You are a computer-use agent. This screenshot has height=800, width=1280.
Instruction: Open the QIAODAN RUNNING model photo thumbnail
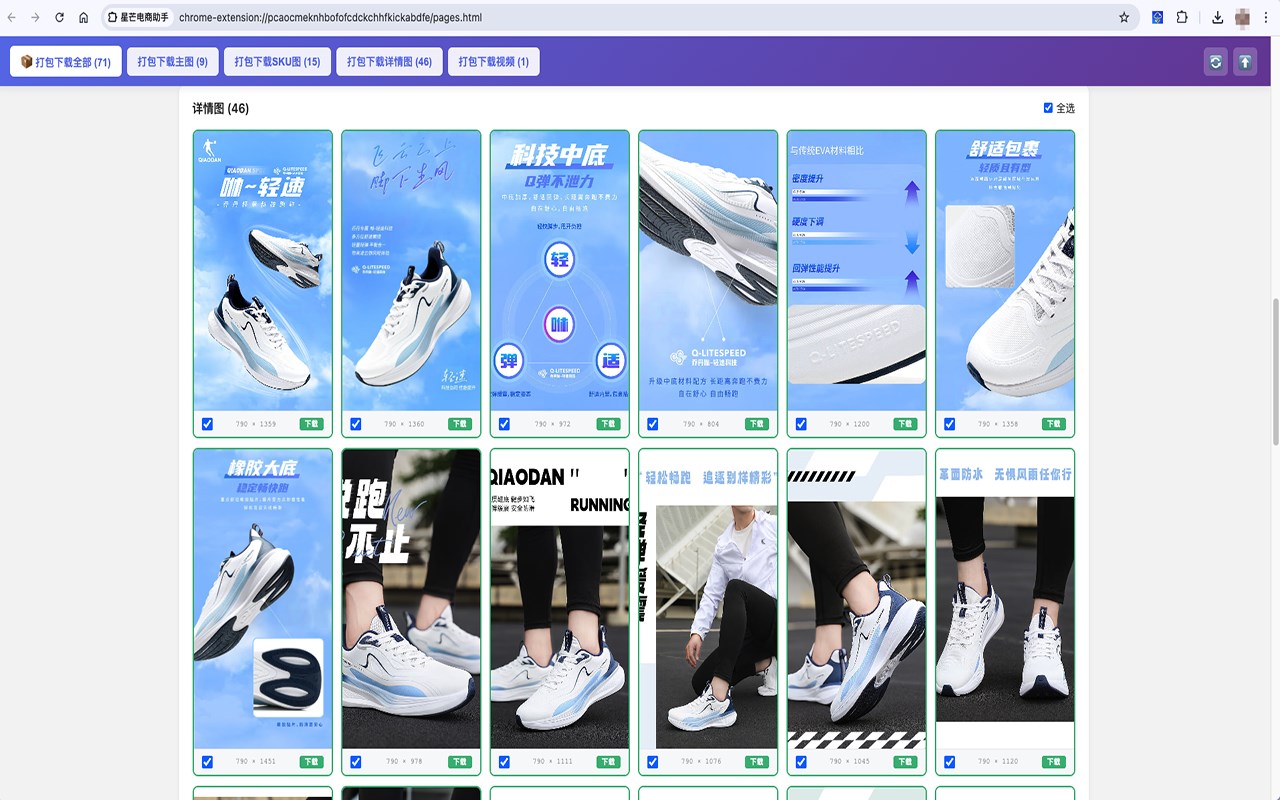560,599
